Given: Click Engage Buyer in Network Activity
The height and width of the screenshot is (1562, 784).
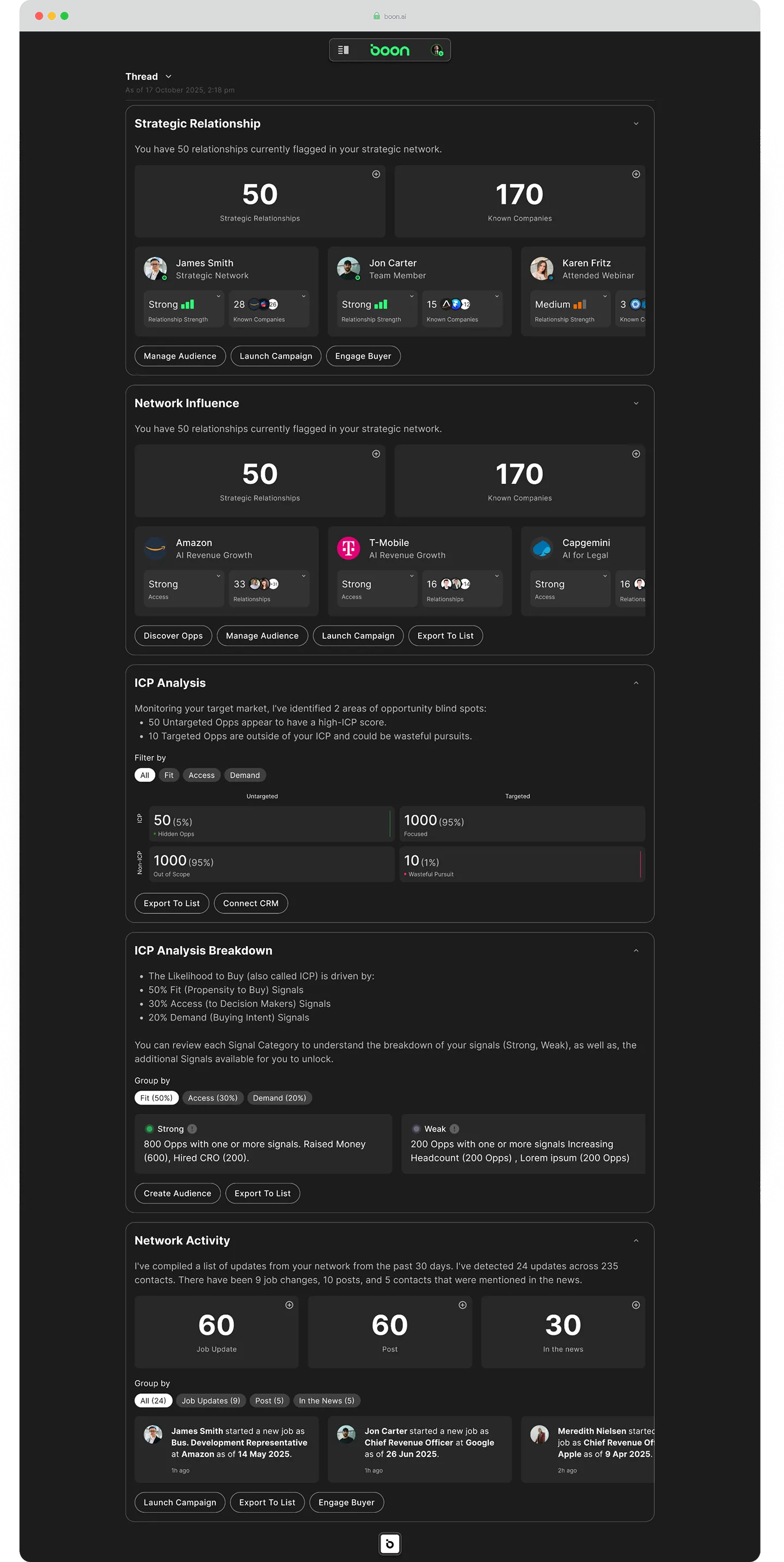Looking at the screenshot, I should [346, 1502].
